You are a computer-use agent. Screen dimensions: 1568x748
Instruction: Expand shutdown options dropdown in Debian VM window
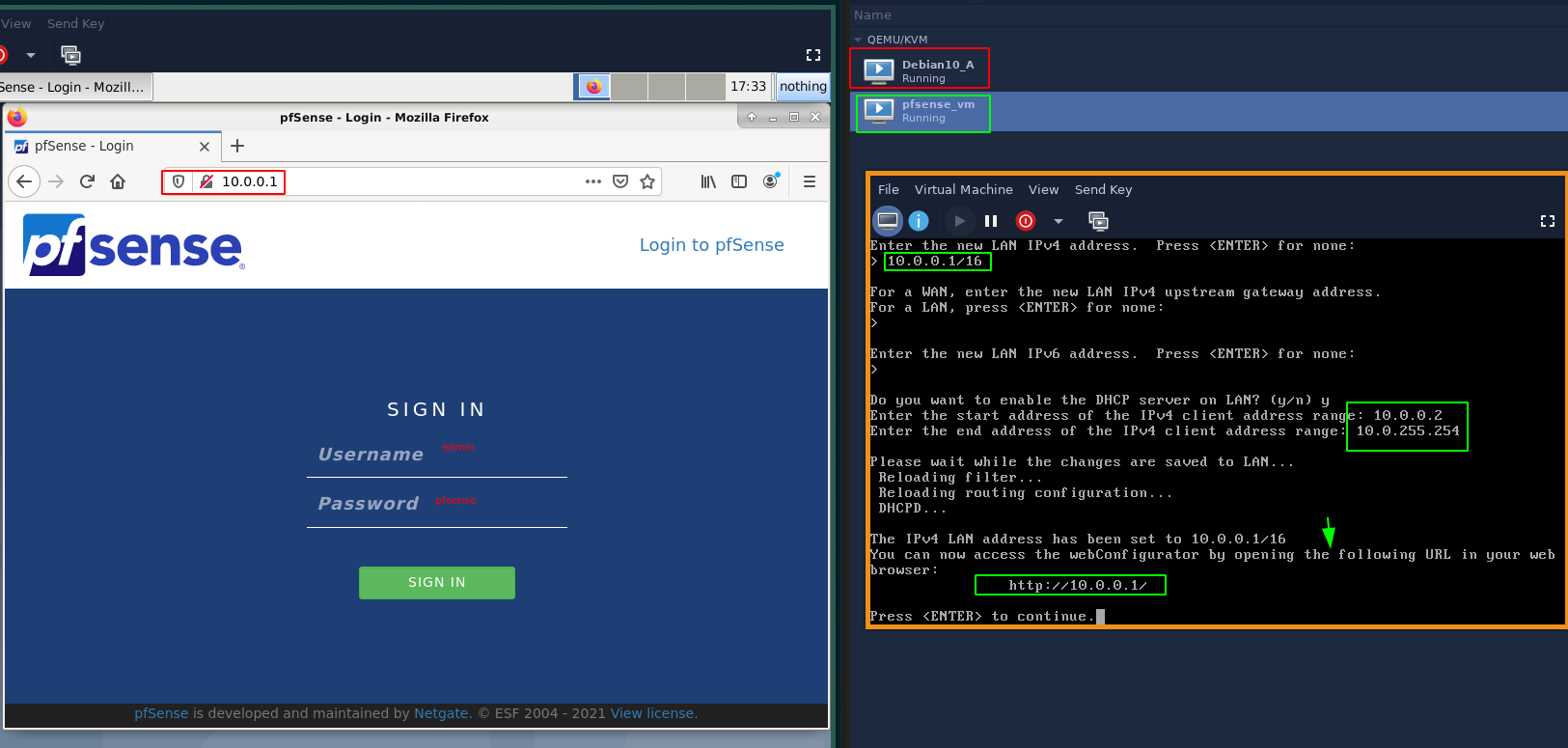[x=31, y=55]
